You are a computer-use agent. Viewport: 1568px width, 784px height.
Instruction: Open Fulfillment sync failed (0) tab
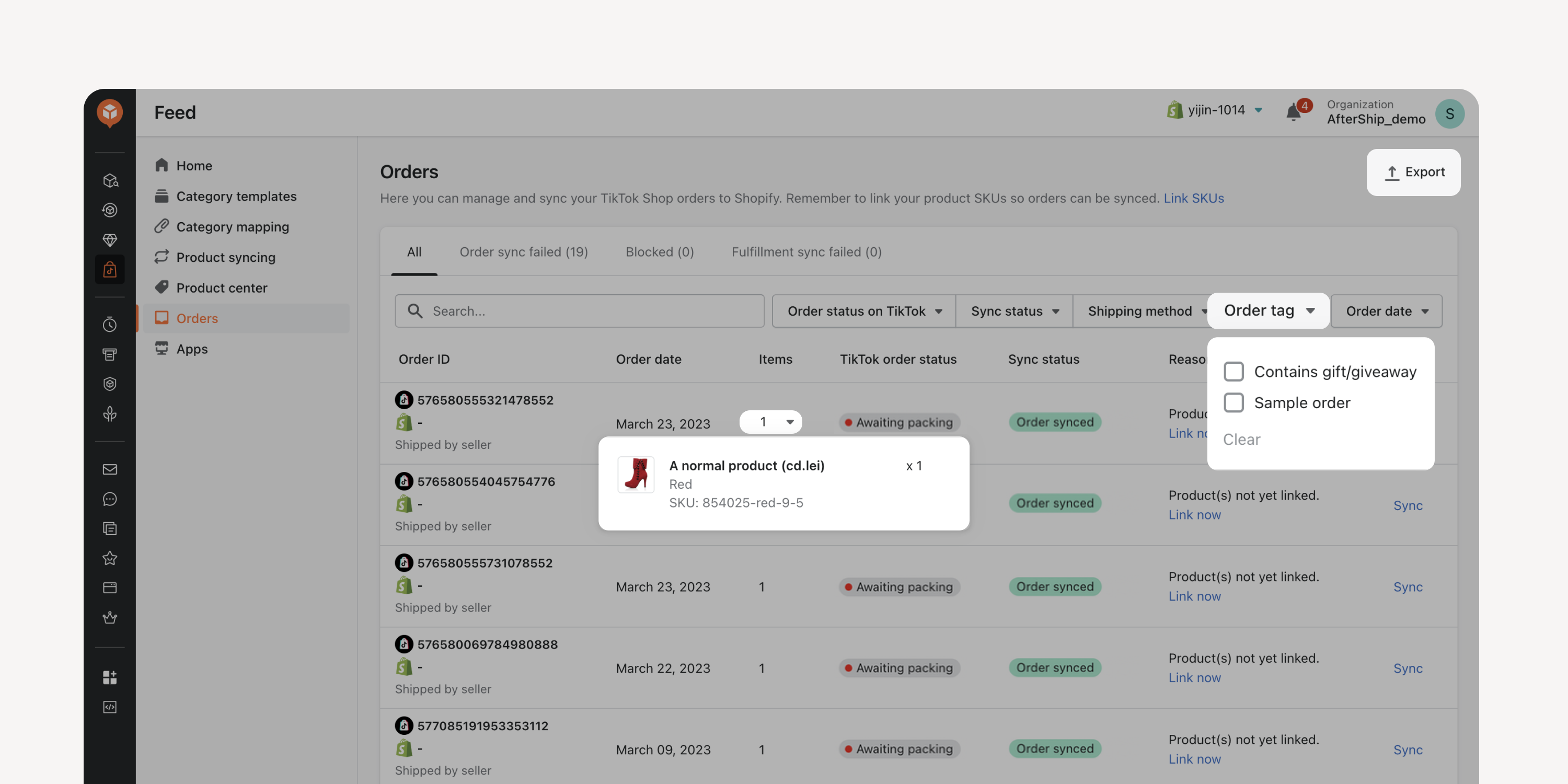tap(806, 252)
